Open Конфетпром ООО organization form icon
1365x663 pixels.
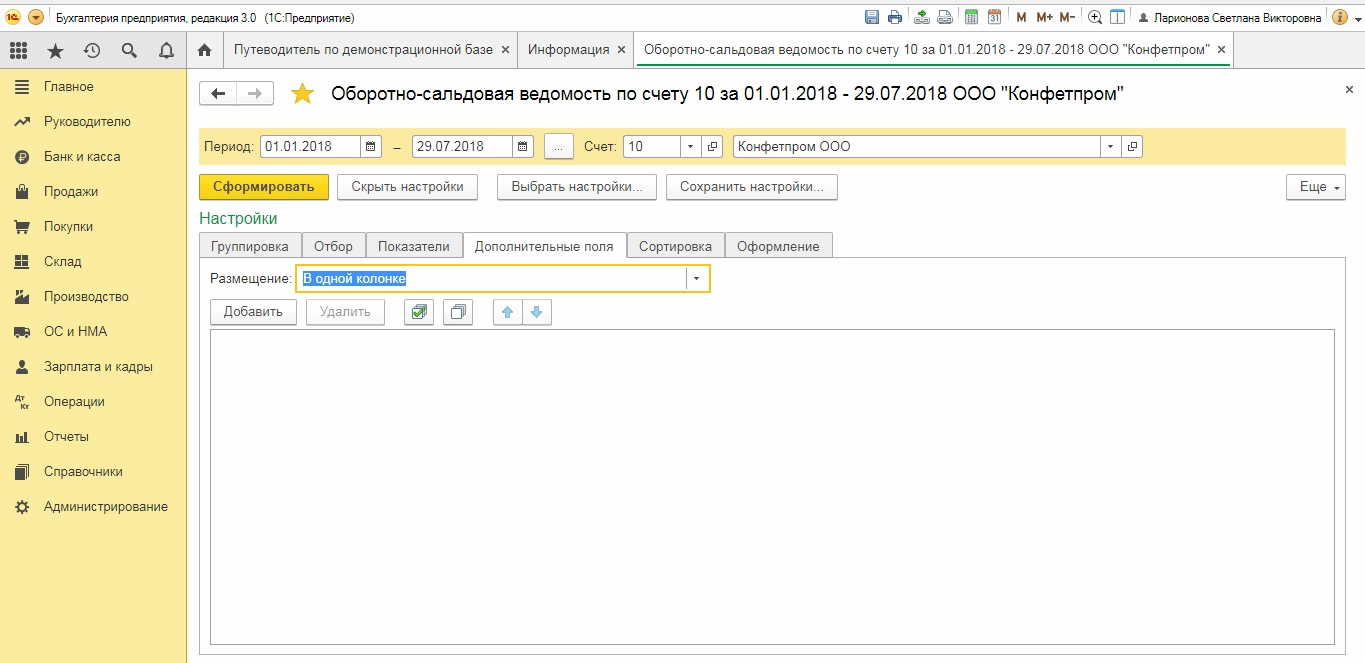[x=1132, y=146]
